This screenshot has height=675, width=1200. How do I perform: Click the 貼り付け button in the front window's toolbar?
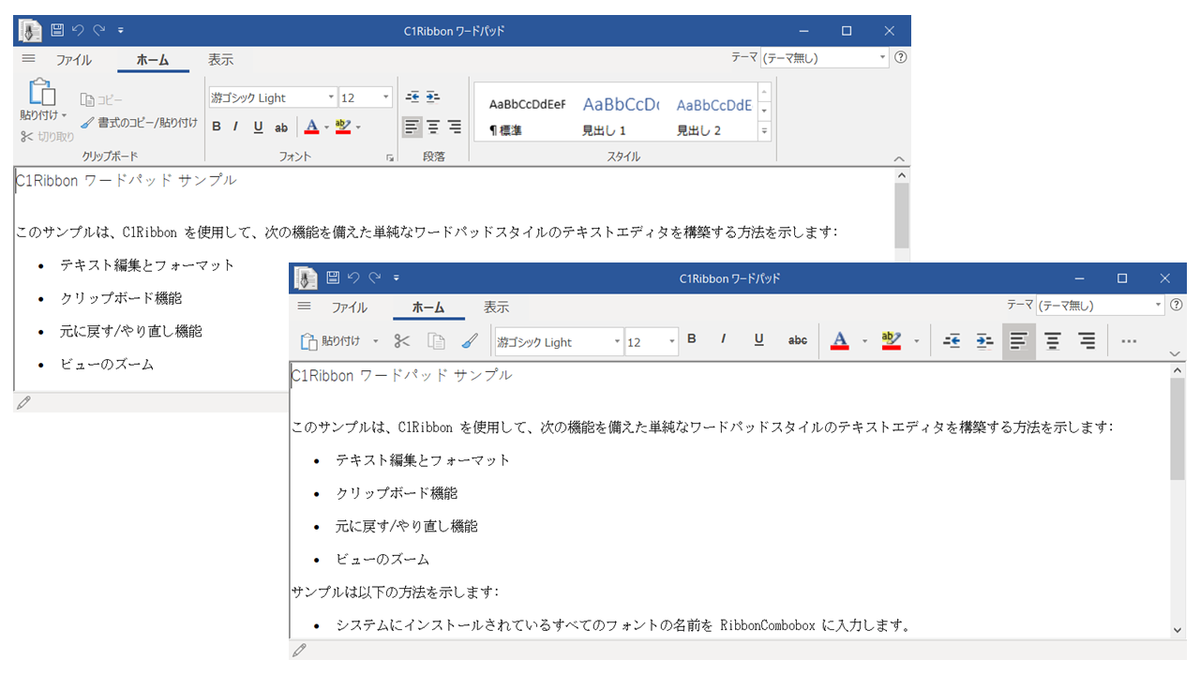(x=331, y=341)
